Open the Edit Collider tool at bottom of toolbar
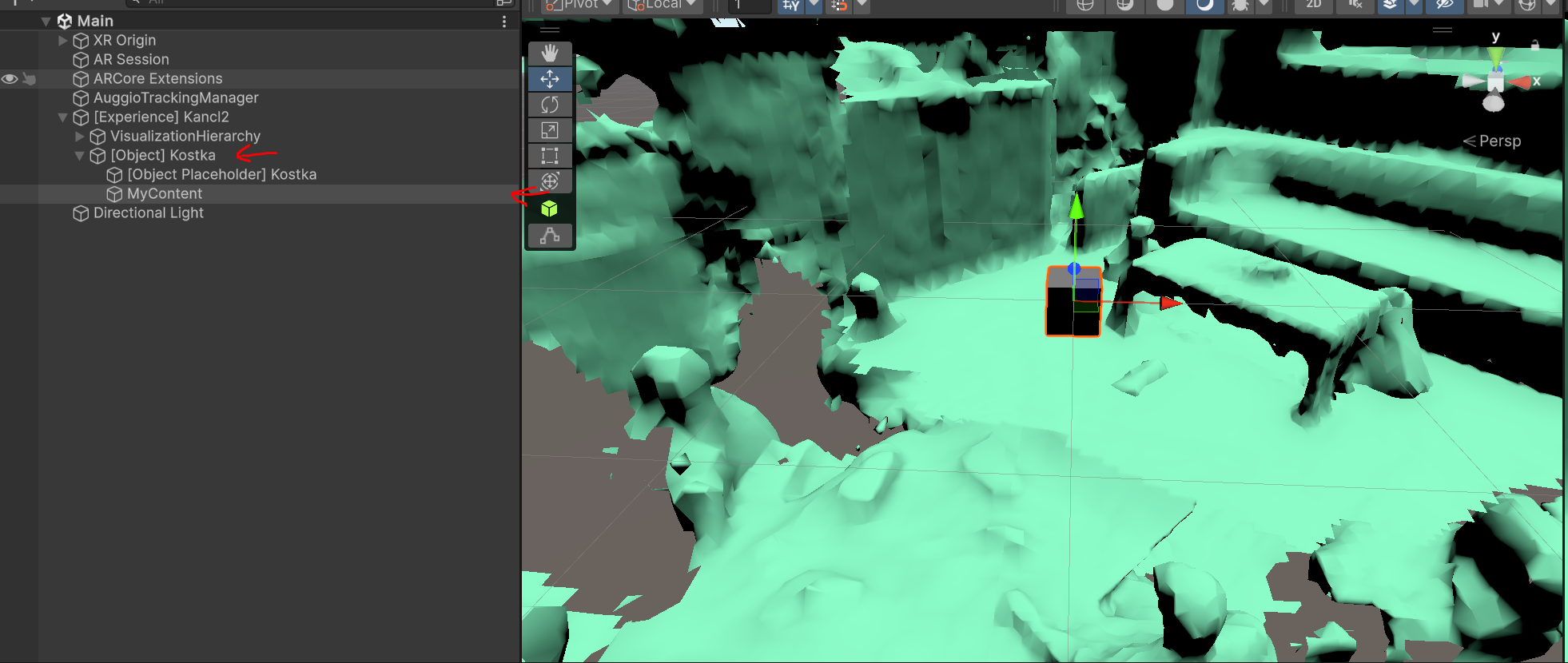1568x663 pixels. coord(550,236)
